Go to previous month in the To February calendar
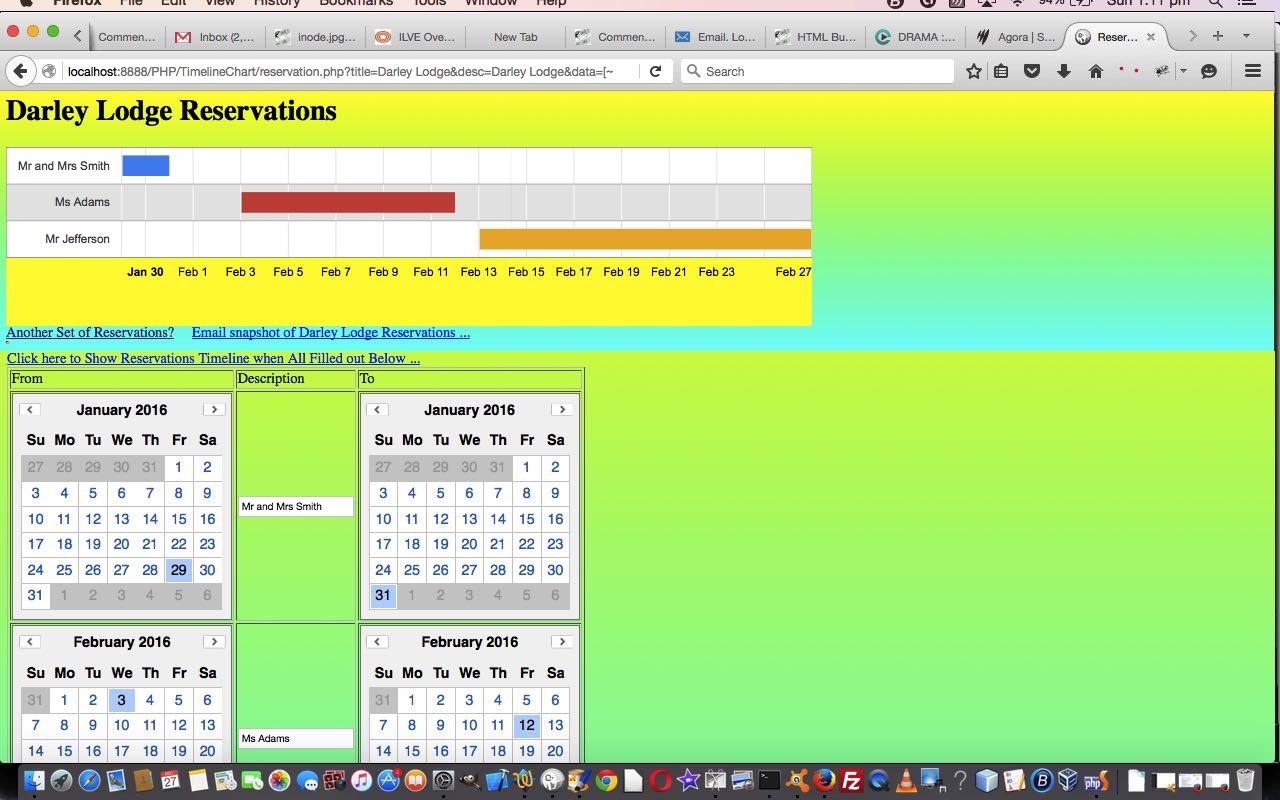Screen dimensions: 1280x800 (x=377, y=642)
